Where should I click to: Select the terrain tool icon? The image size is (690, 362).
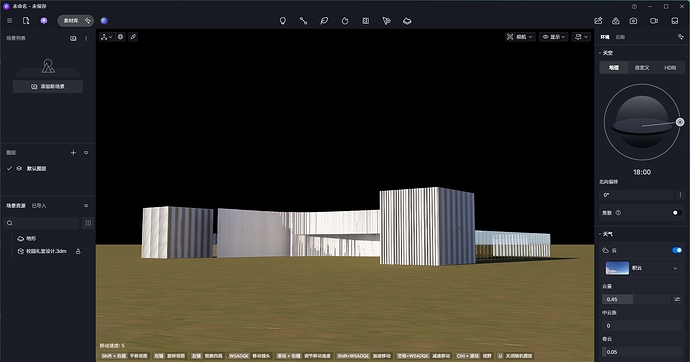click(407, 21)
